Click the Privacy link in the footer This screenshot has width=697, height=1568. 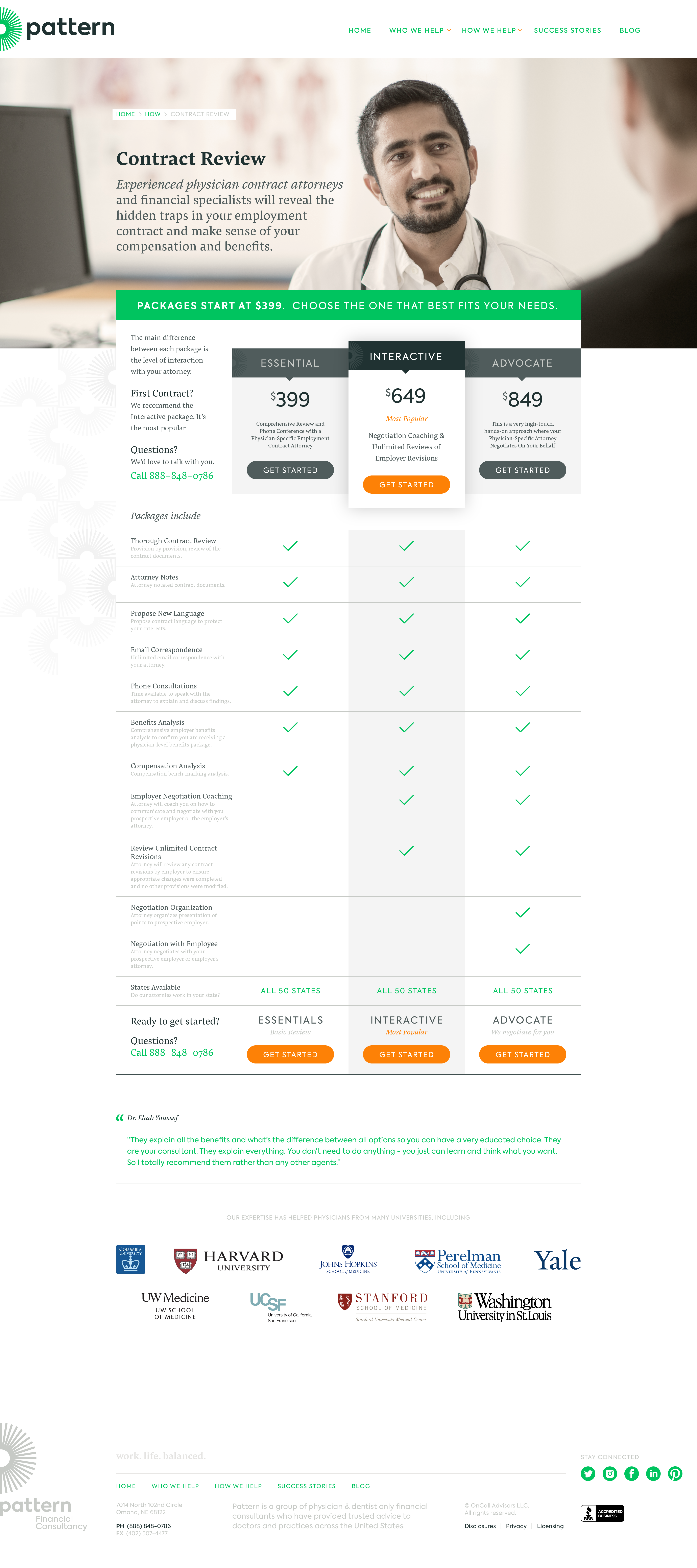(516, 1526)
